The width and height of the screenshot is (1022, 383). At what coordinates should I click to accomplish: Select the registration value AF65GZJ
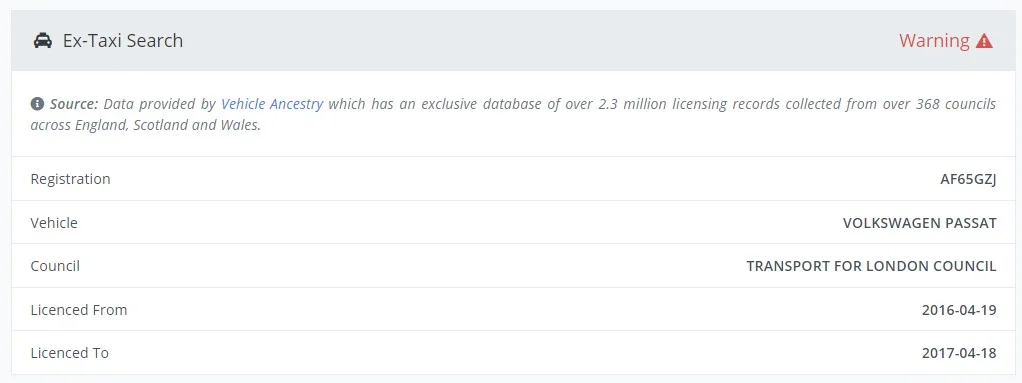(968, 180)
